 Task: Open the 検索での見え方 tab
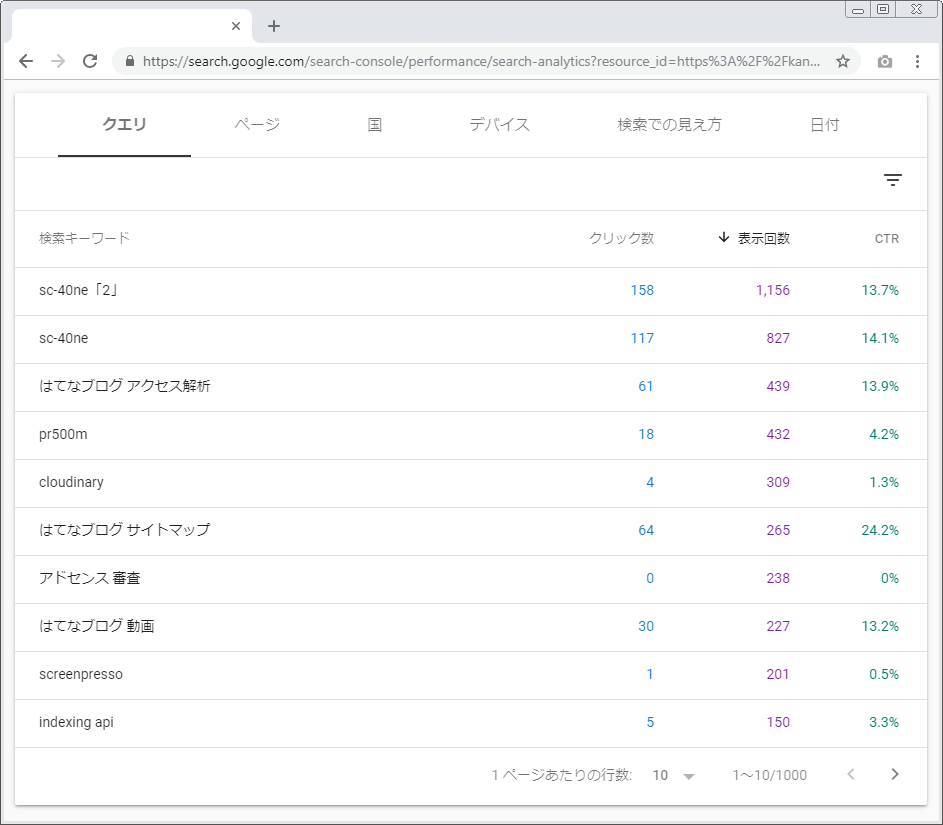click(669, 124)
